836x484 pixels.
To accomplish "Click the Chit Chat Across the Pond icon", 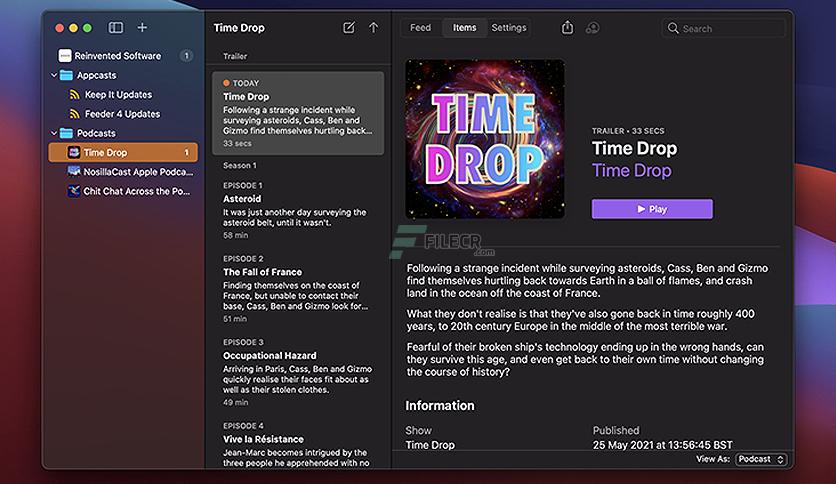I will (74, 191).
